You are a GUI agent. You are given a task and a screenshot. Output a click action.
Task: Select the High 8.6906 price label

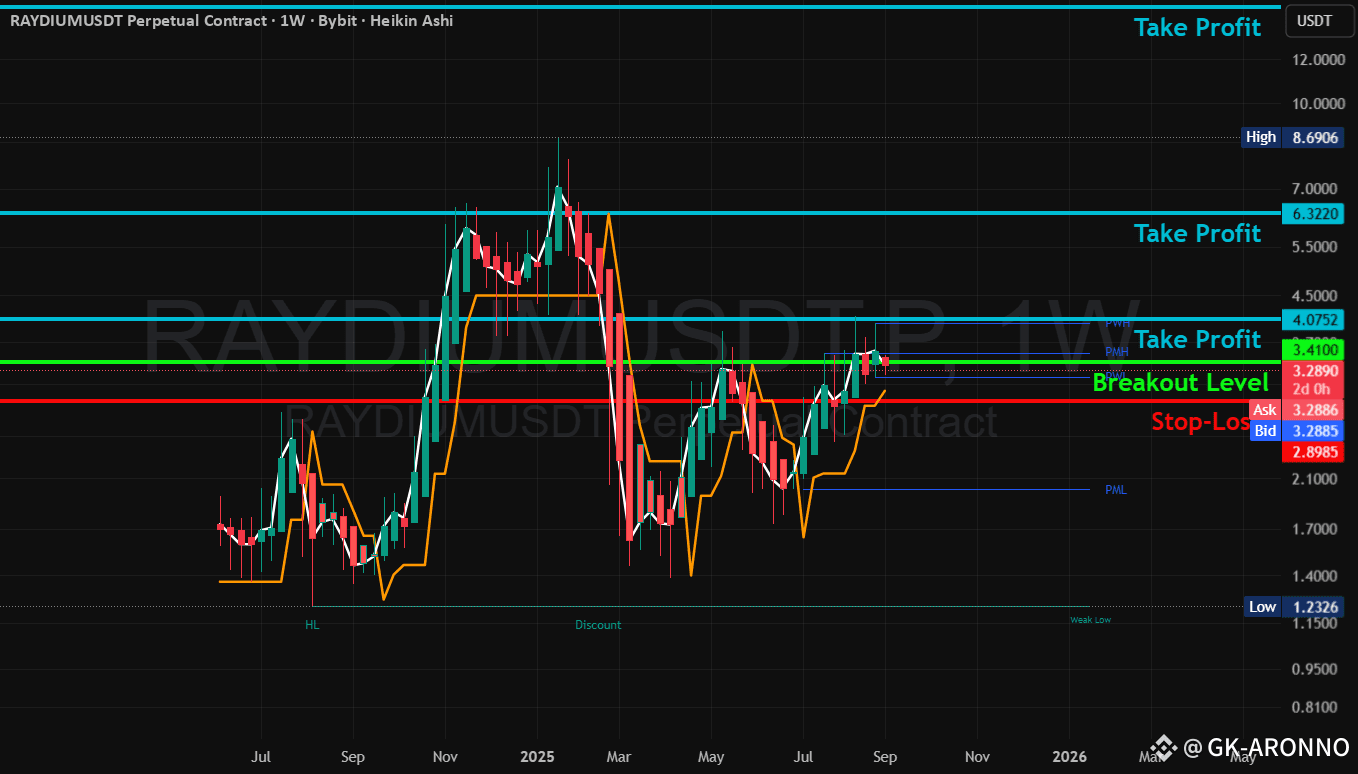[1291, 137]
